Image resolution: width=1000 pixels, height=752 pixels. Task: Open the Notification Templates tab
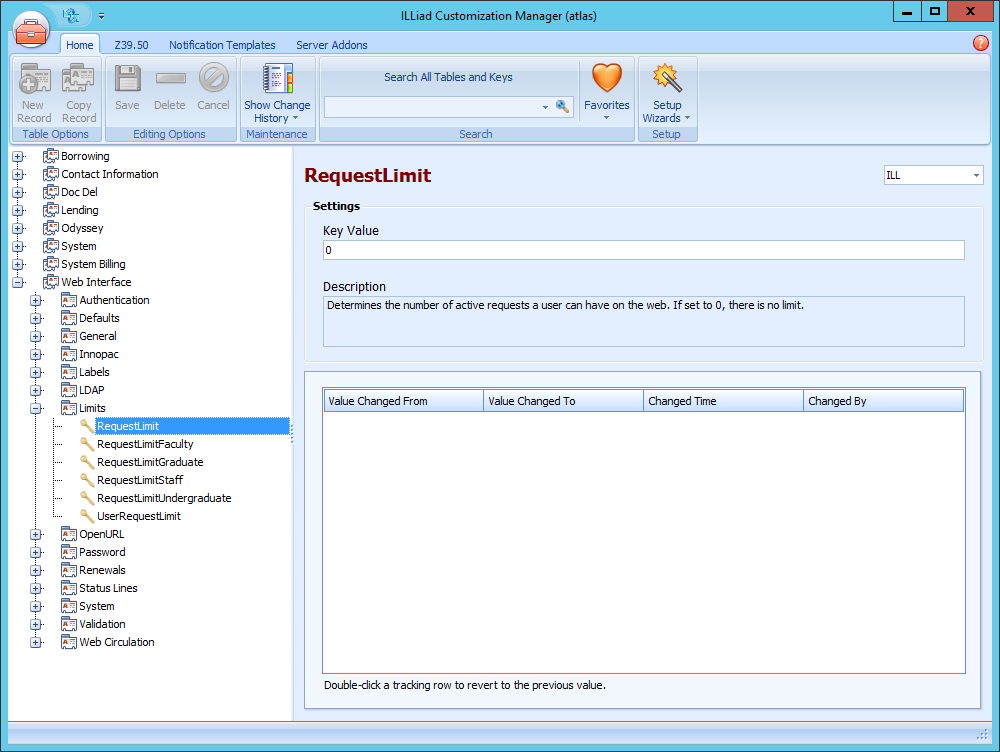pyautogui.click(x=222, y=44)
